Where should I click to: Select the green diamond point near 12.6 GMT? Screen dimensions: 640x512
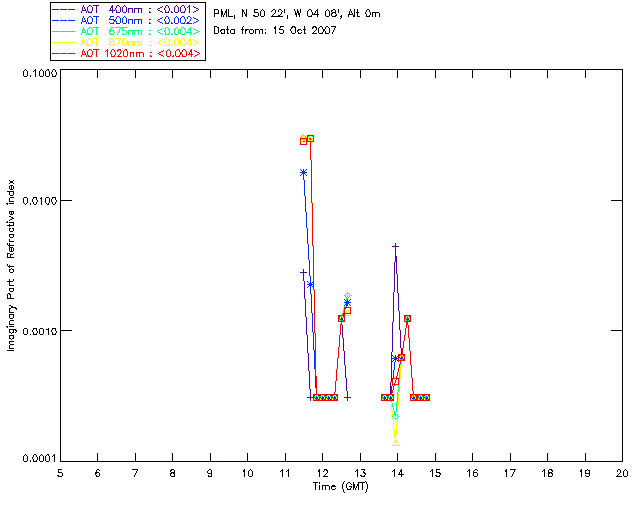(x=347, y=296)
